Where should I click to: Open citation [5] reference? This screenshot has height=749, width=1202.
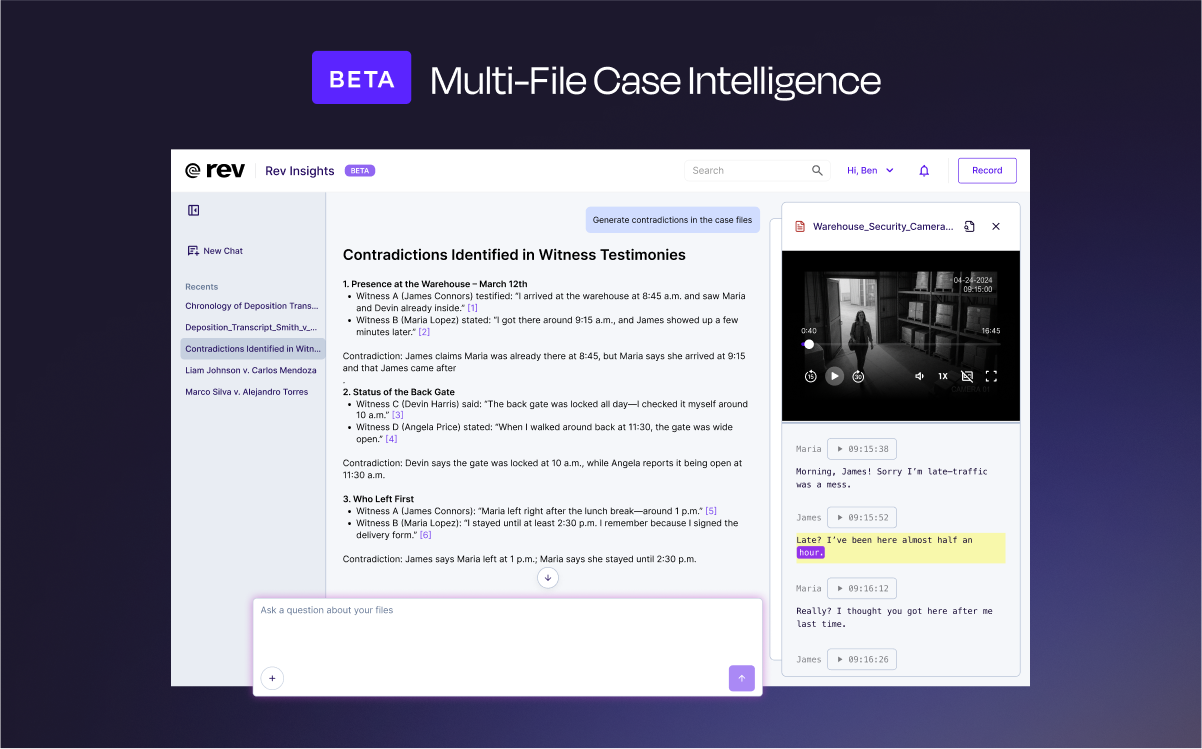click(x=711, y=511)
